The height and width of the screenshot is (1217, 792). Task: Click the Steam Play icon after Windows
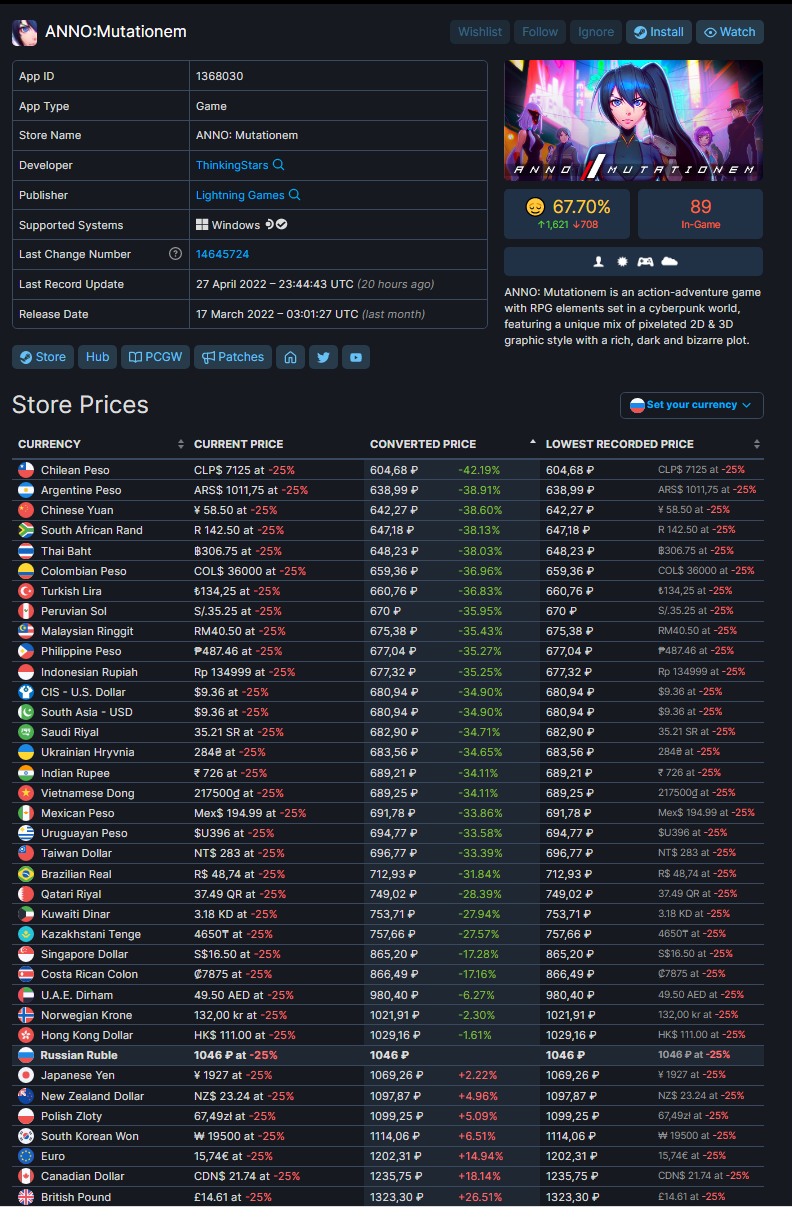pos(269,225)
